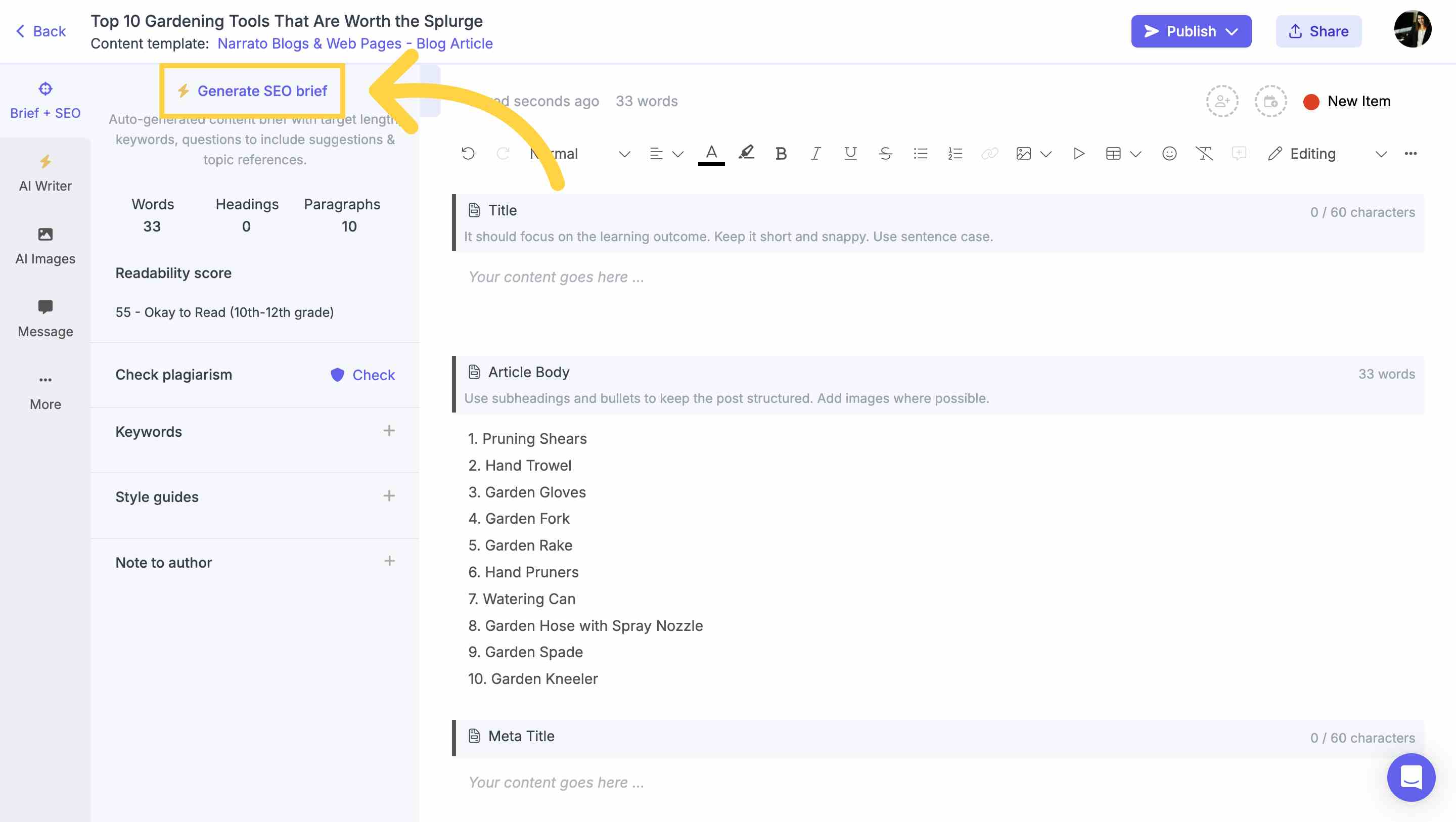Insert an image
The image size is (1456, 822).
tap(1024, 154)
